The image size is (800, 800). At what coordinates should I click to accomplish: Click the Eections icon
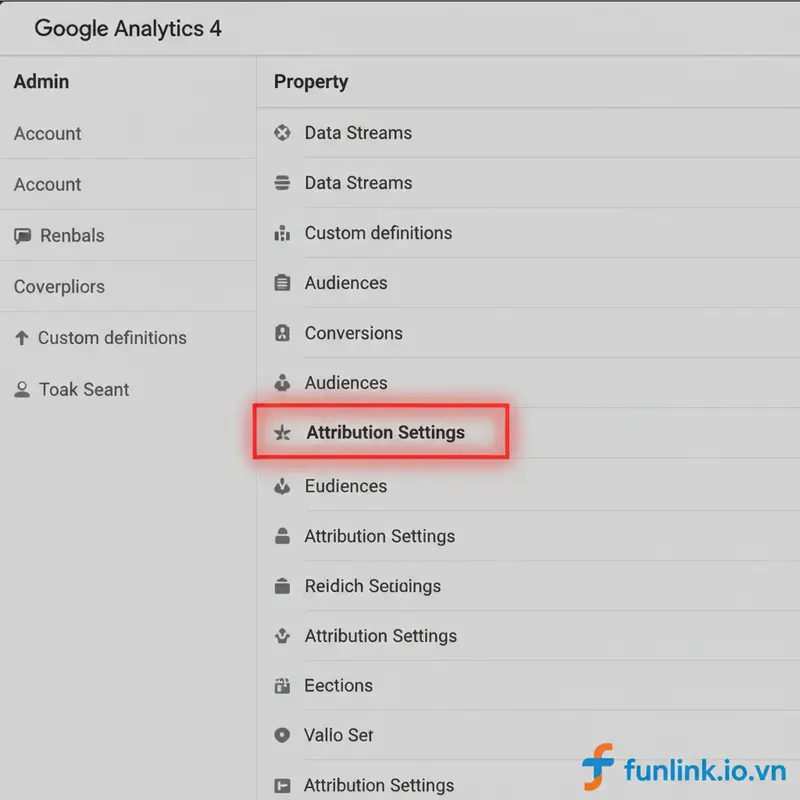coord(284,686)
